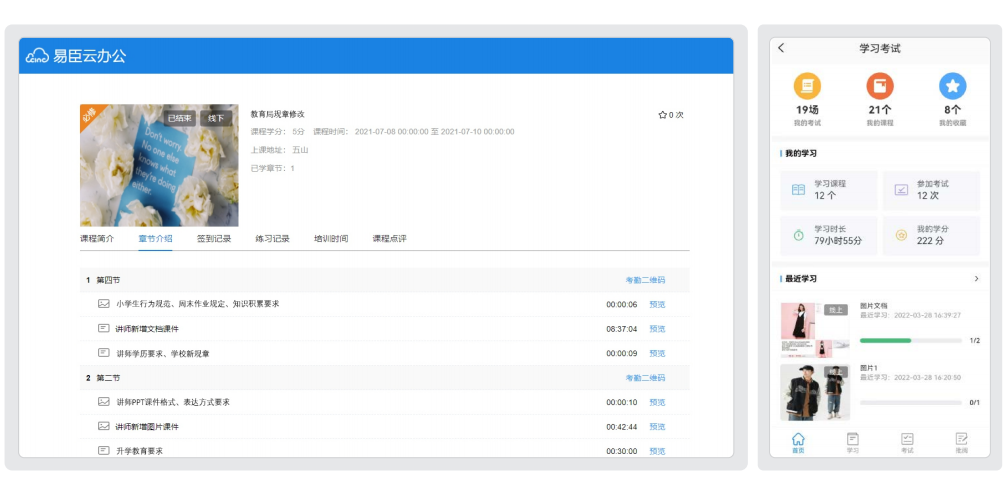Image resolution: width=1005 pixels, height=493 pixels.
Task: Click image icon beside 讲师新增图片课件
Action: (x=104, y=426)
